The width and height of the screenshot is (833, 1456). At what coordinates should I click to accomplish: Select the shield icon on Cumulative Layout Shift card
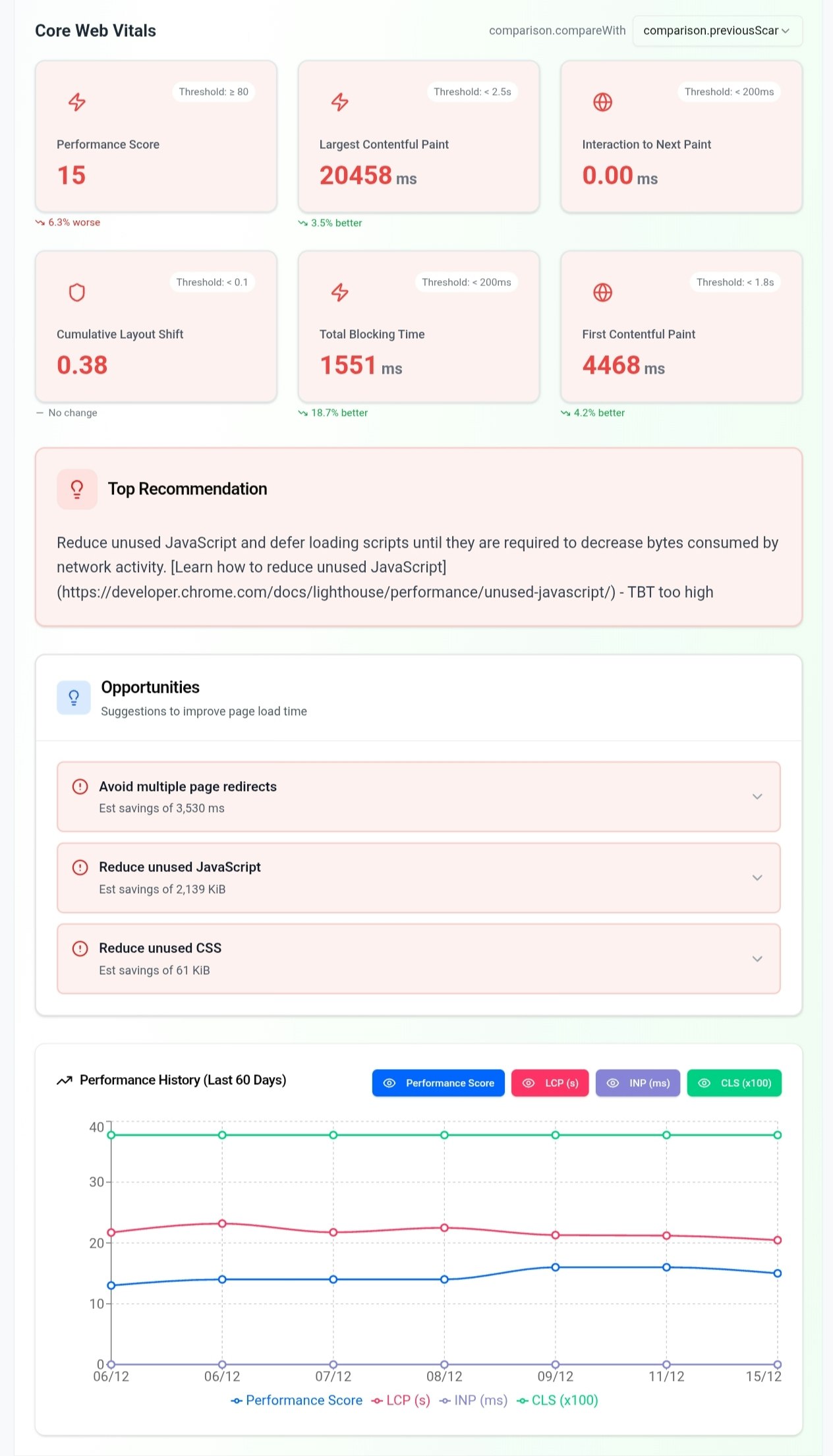tap(76, 293)
